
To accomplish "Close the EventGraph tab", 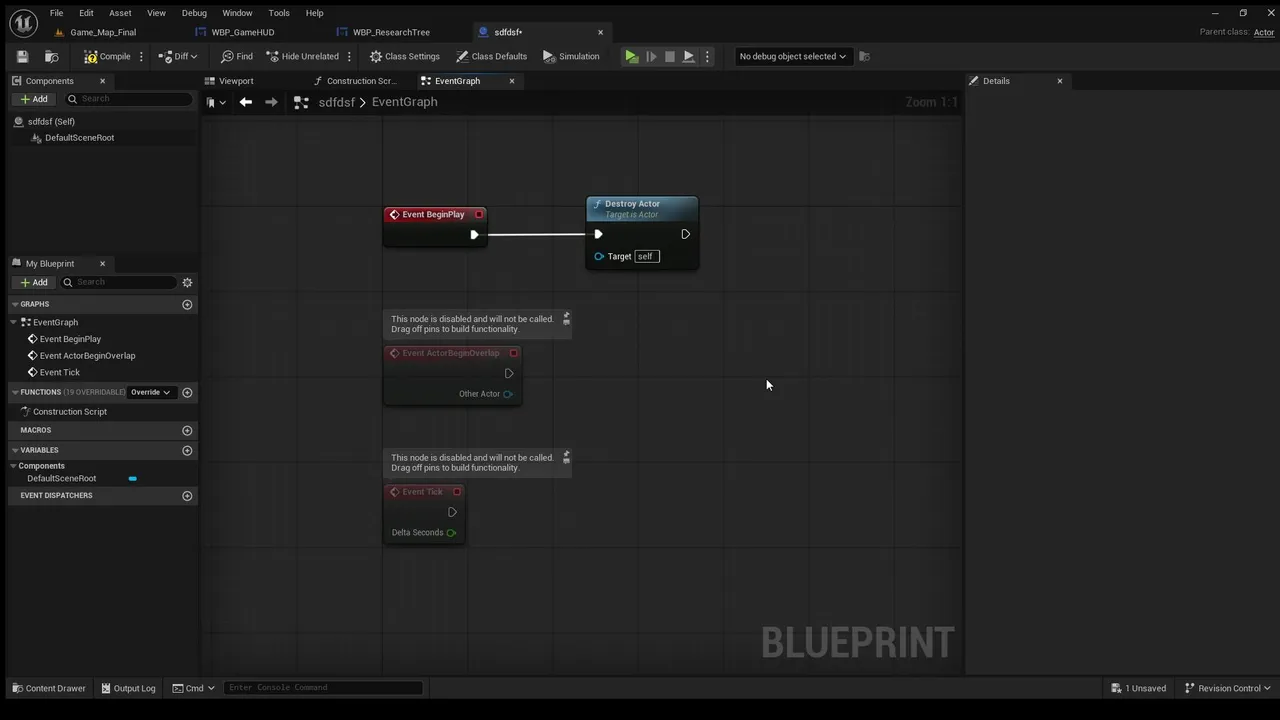I will tap(512, 81).
